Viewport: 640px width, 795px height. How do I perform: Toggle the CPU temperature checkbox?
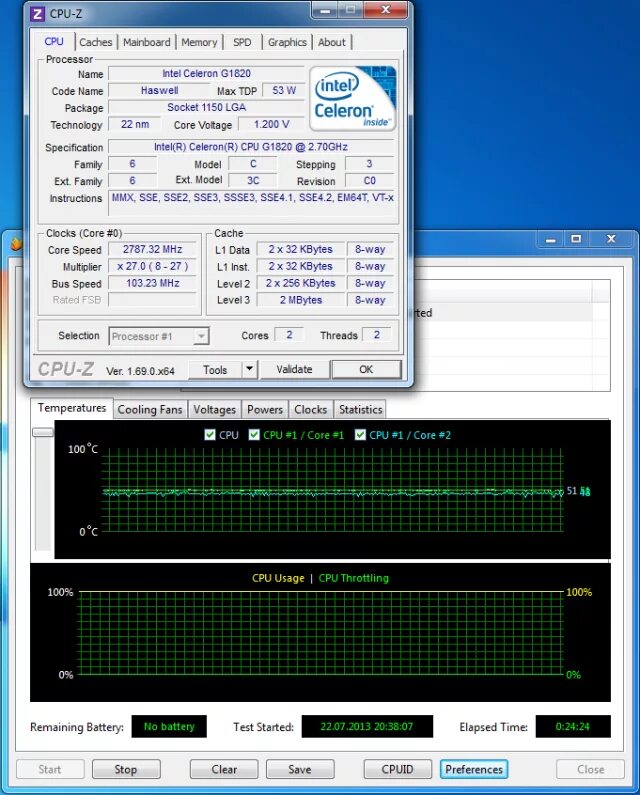click(210, 435)
